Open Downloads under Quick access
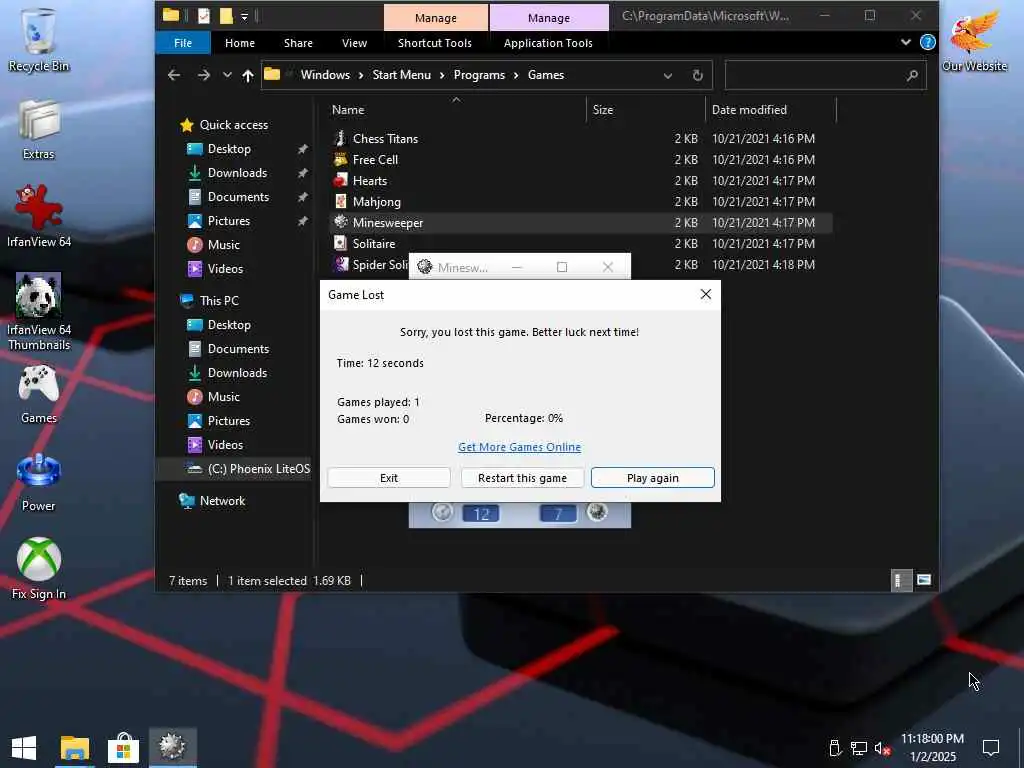The height and width of the screenshot is (768, 1024). pyautogui.click(x=237, y=173)
